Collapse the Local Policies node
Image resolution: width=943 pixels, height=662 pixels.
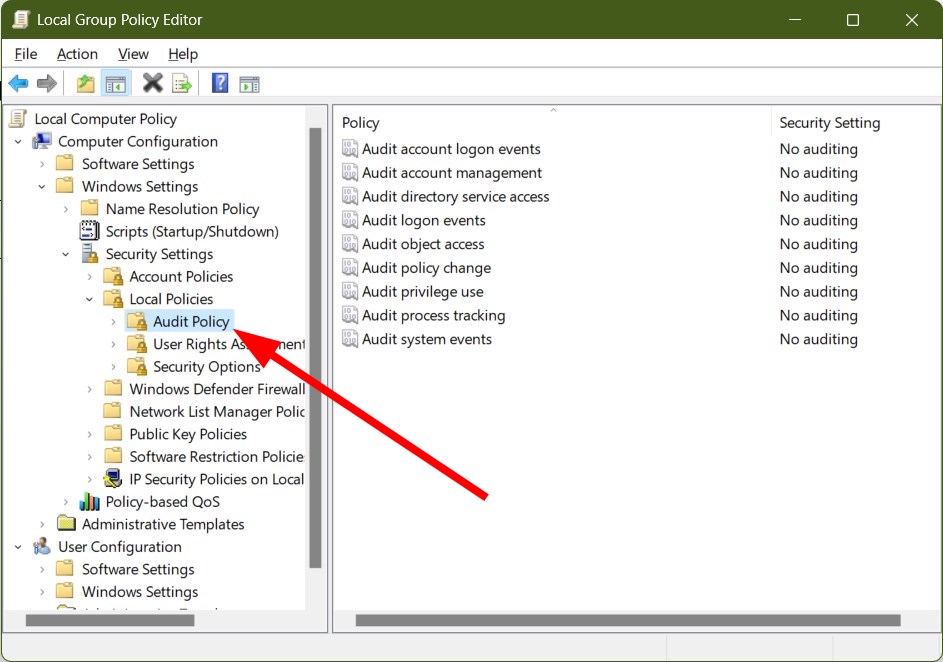89,299
